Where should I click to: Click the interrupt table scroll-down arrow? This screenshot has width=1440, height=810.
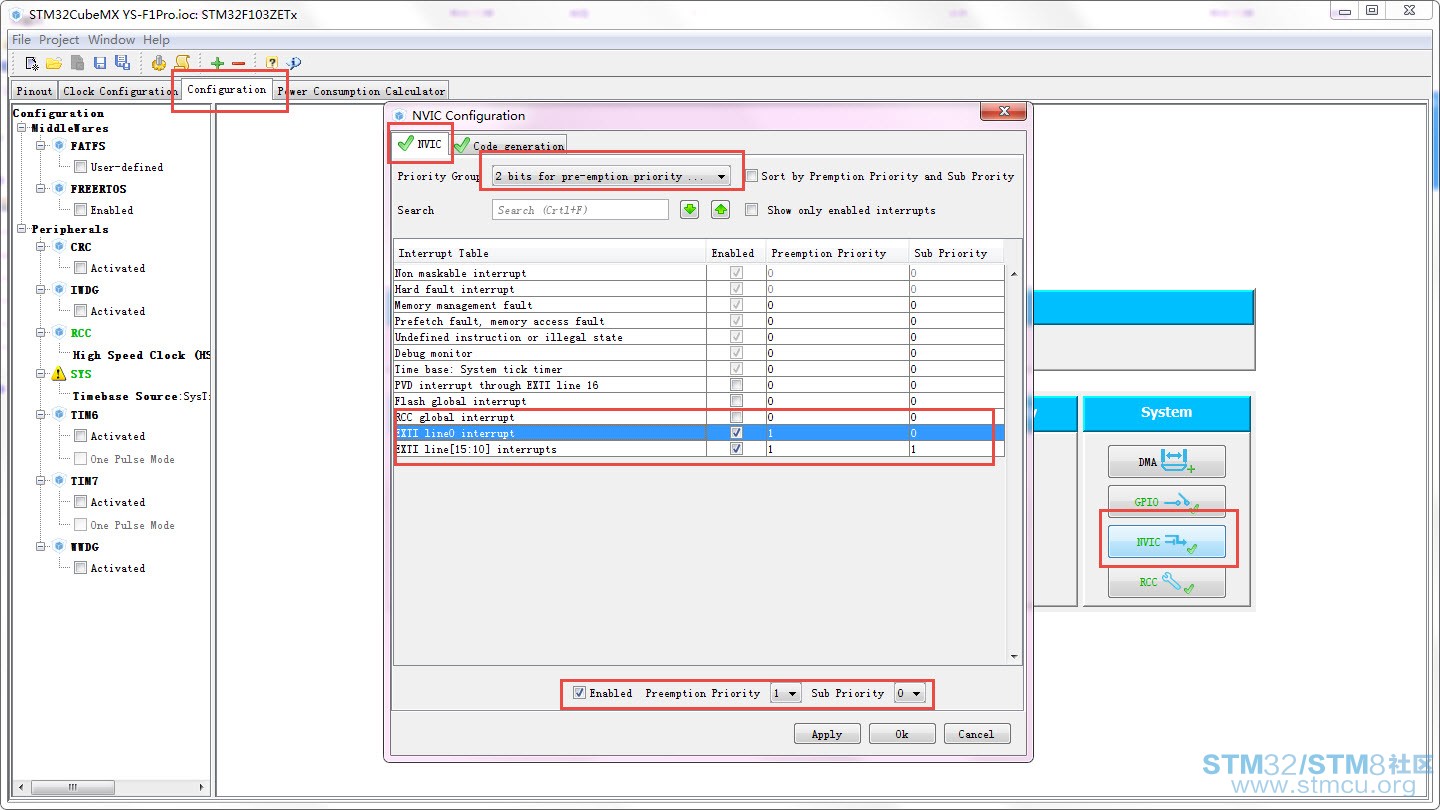1014,657
